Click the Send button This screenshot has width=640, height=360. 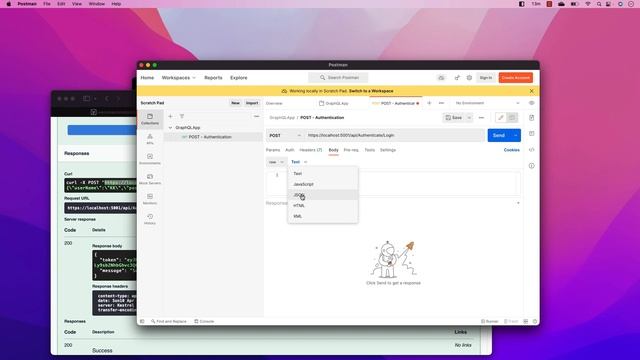coord(499,135)
